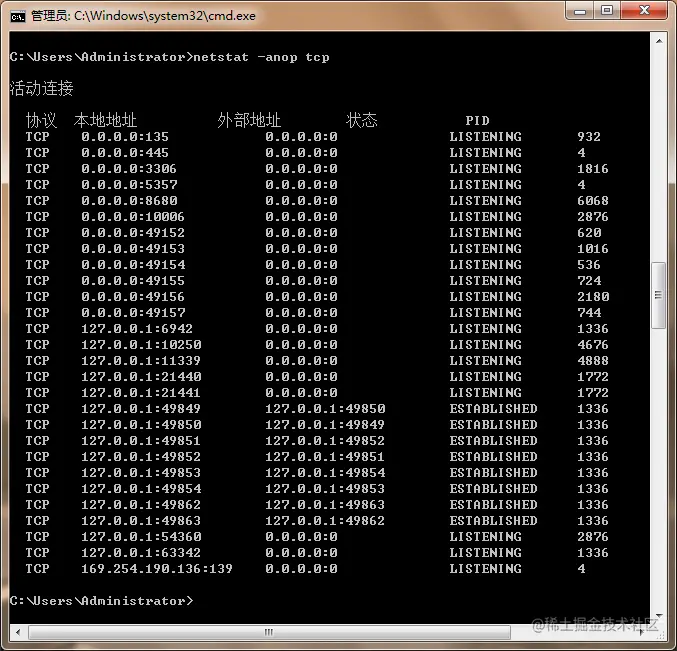Click foreign address 127.0.0.1:49852

pos(325,441)
